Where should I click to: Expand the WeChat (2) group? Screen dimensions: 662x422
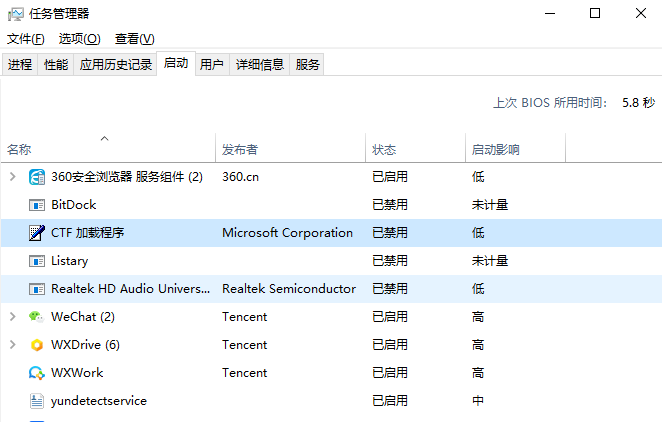click(13, 316)
